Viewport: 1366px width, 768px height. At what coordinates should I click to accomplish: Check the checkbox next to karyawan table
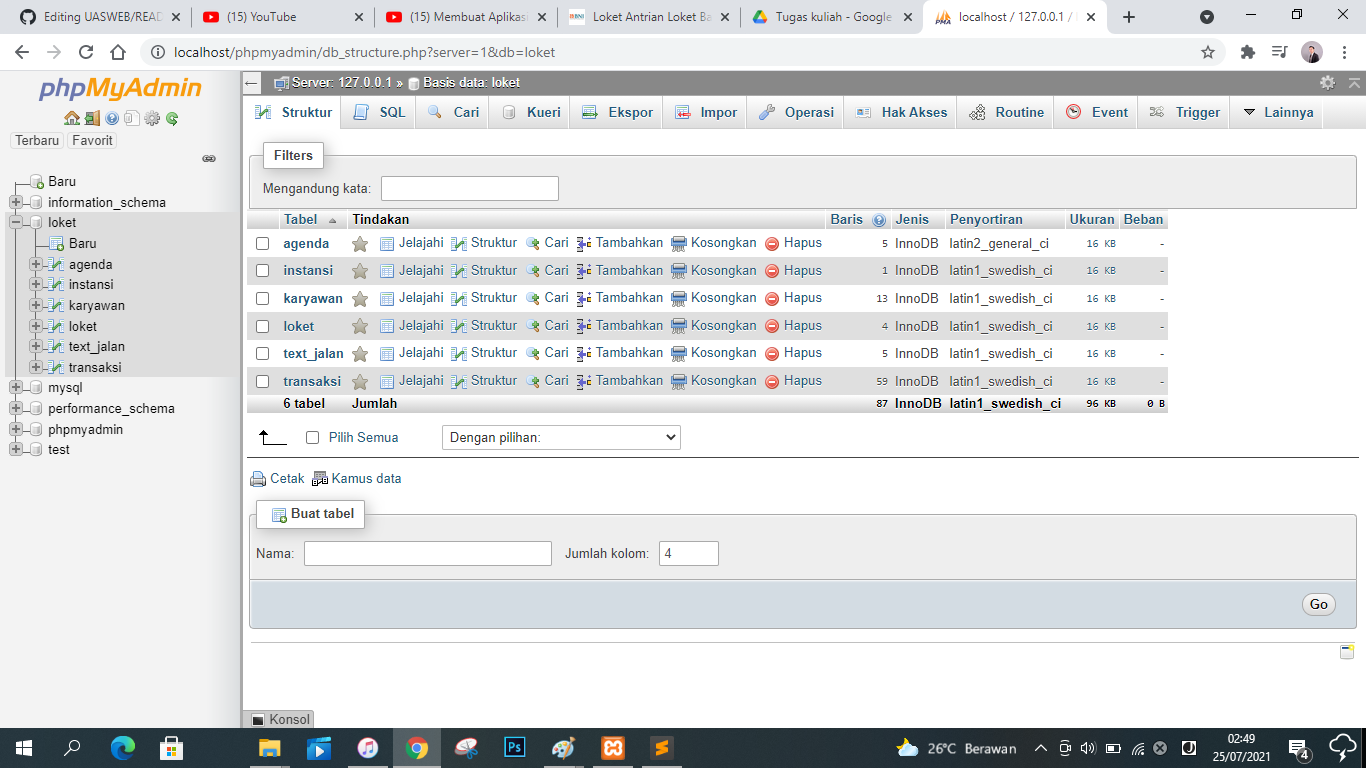pyautogui.click(x=265, y=297)
